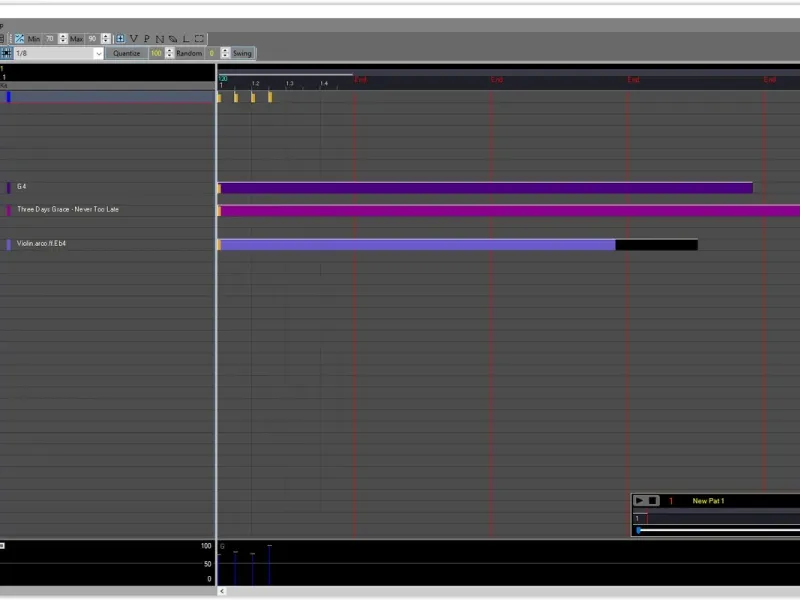800x600 pixels.
Task: Toggle the Swing option
Action: point(242,53)
